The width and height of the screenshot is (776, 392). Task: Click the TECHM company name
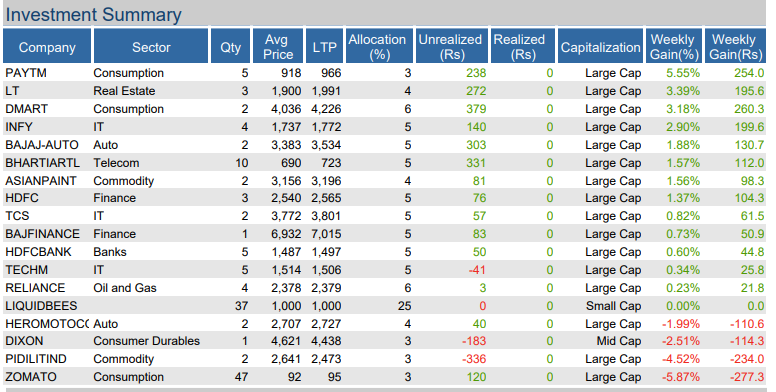pos(27,270)
